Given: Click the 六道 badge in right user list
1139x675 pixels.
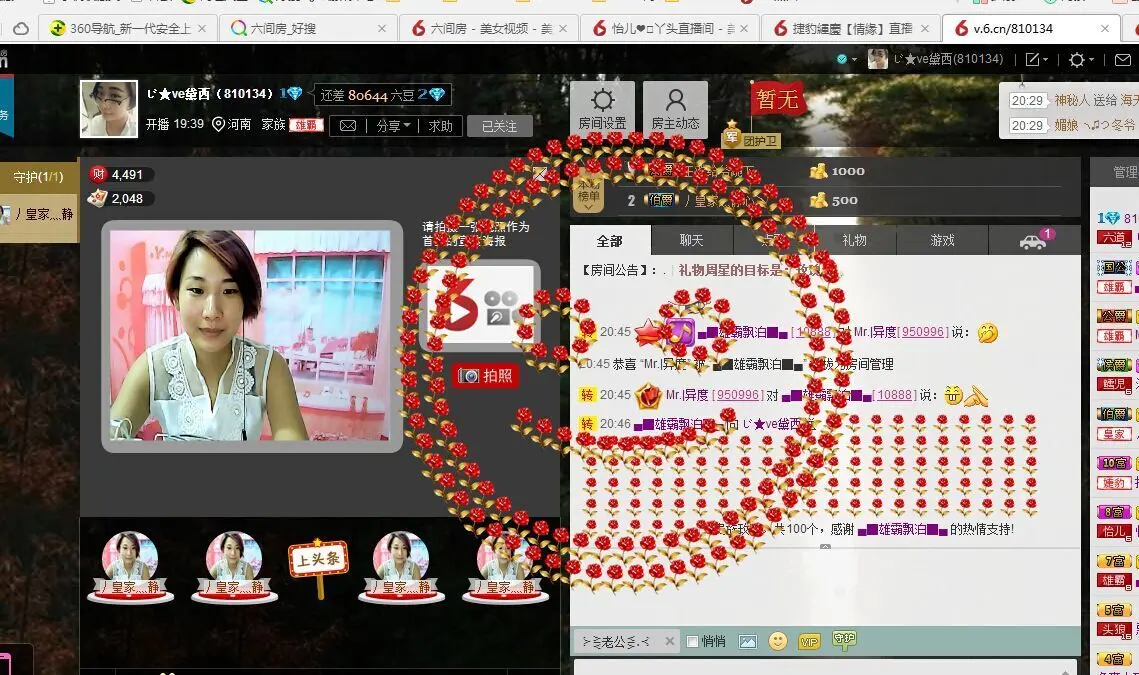Looking at the screenshot, I should coord(1114,238).
